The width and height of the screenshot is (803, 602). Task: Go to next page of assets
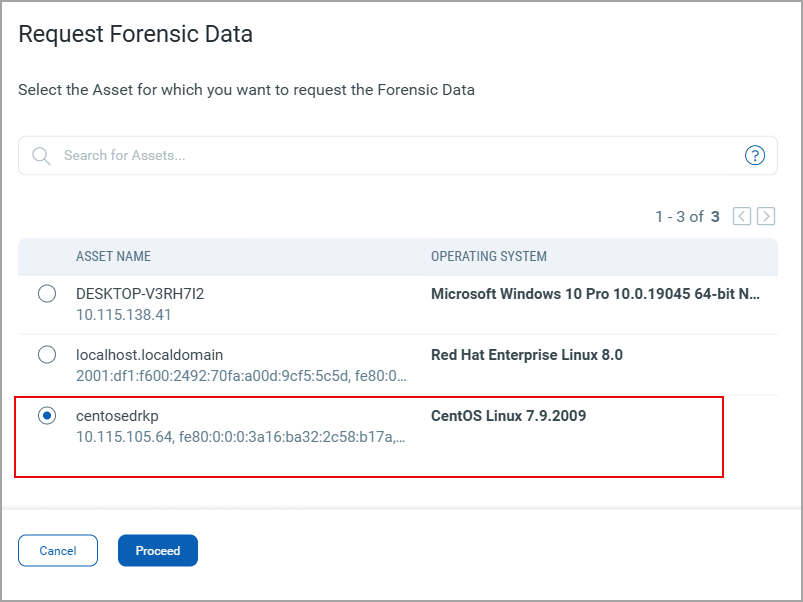pyautogui.click(x=766, y=216)
